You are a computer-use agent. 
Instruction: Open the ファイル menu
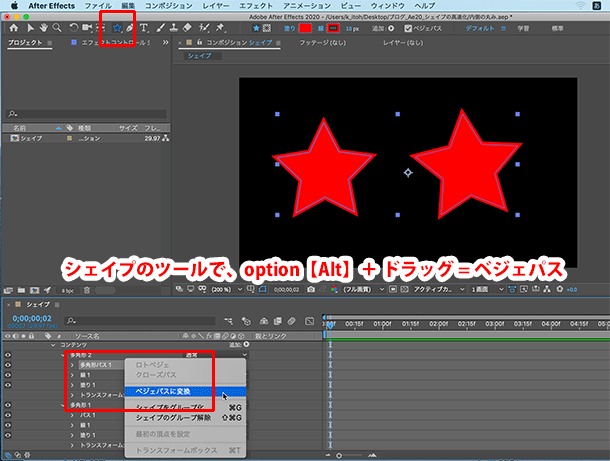click(98, 6)
